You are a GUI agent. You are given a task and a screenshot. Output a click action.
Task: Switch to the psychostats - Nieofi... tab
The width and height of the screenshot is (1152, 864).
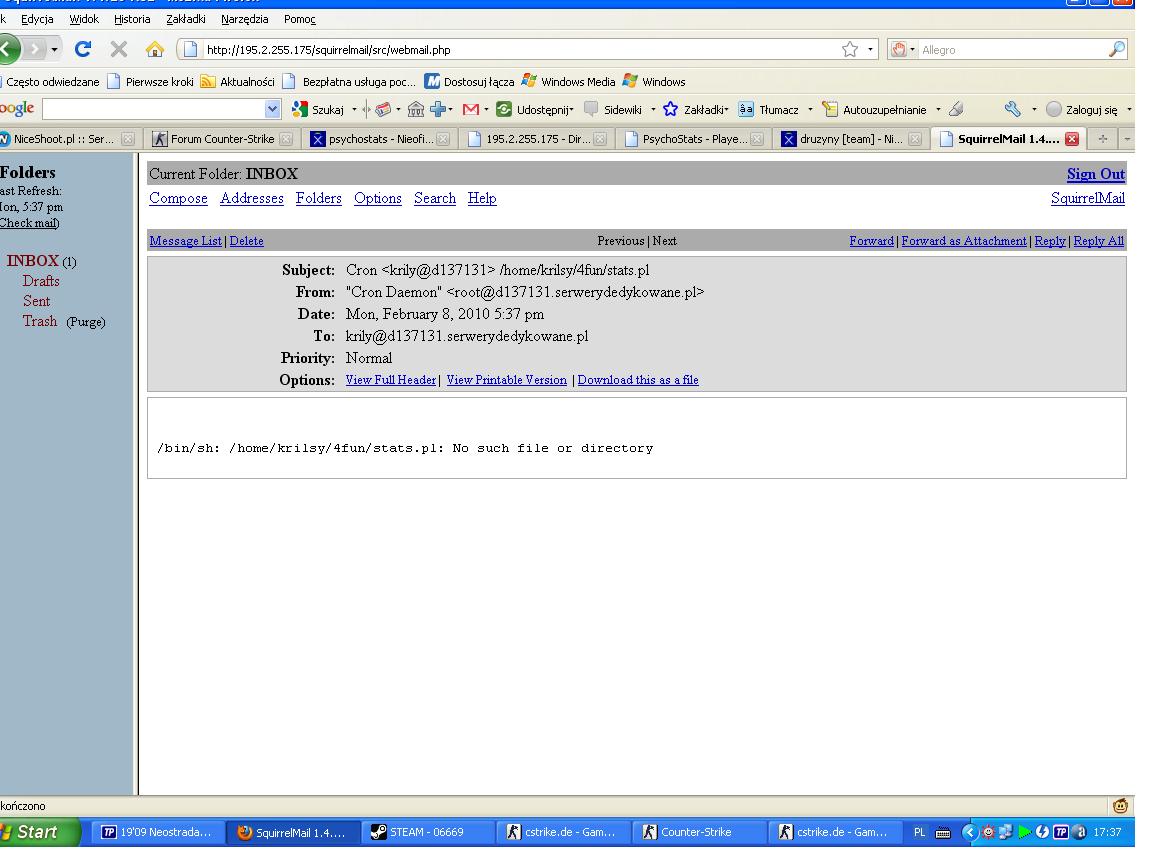[380, 139]
